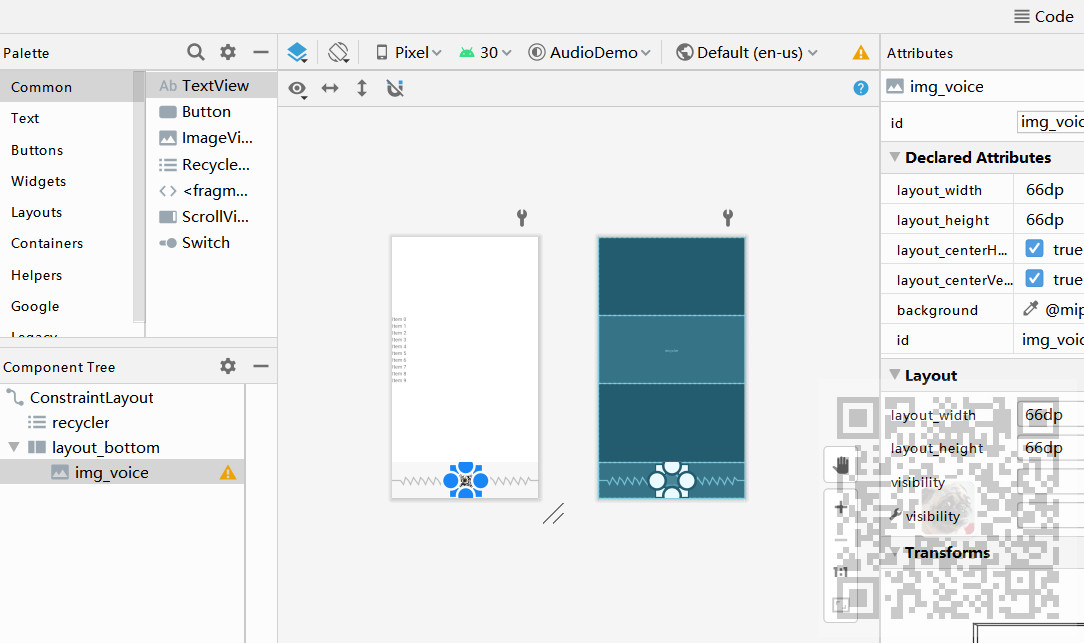Viewport: 1084px width, 643px height.
Task: Open the API 30 version dropdown
Action: (x=485, y=53)
